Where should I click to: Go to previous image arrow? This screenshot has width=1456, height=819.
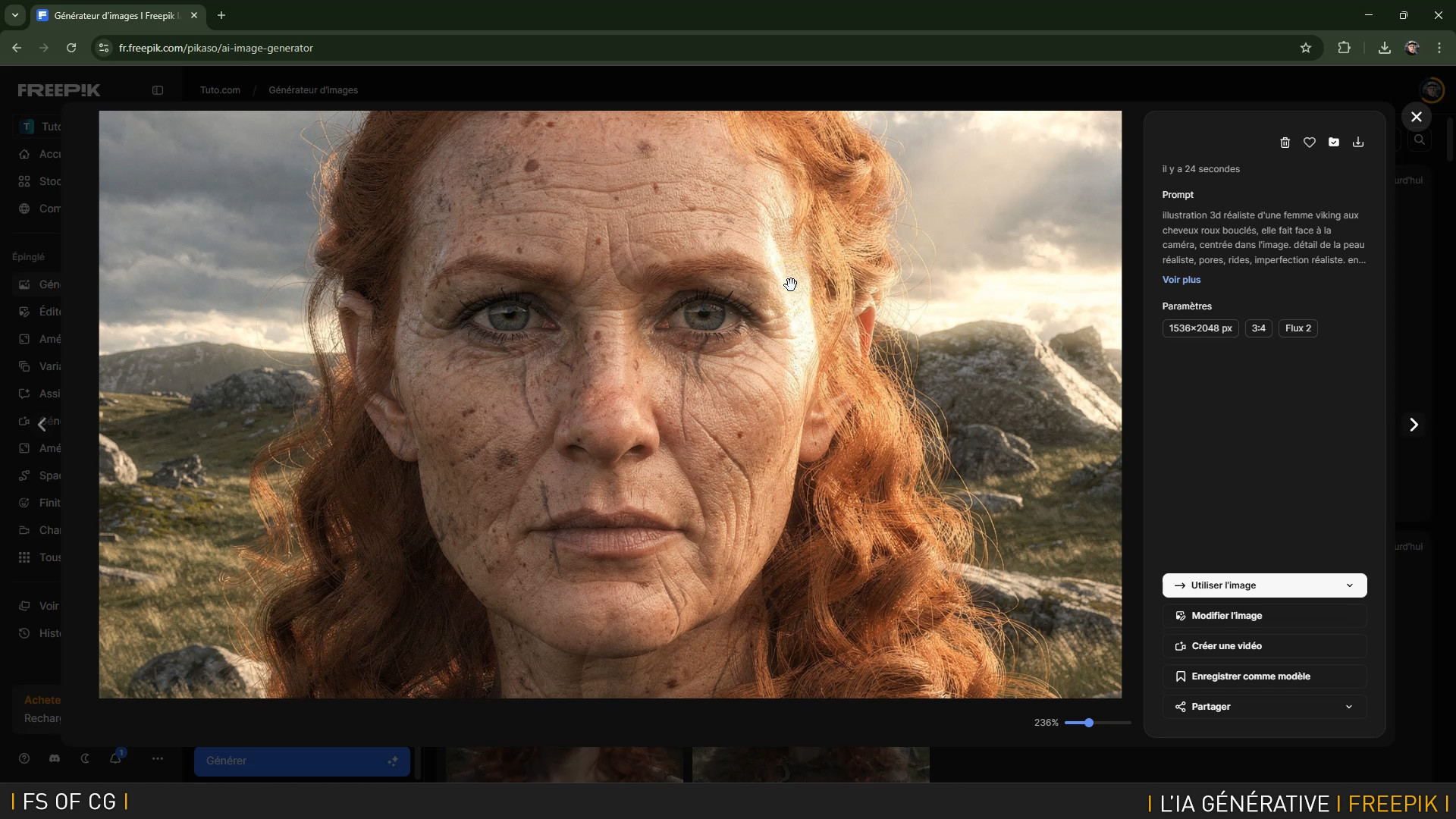click(42, 425)
